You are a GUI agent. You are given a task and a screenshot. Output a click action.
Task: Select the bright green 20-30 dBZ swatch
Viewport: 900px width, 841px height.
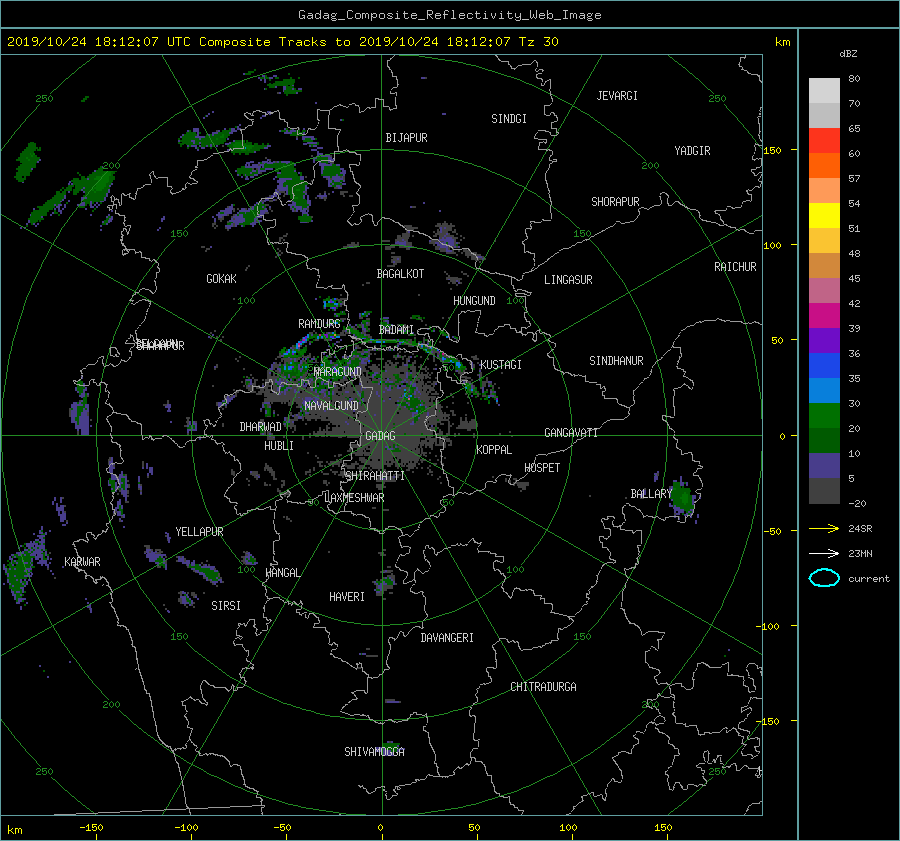click(x=824, y=416)
